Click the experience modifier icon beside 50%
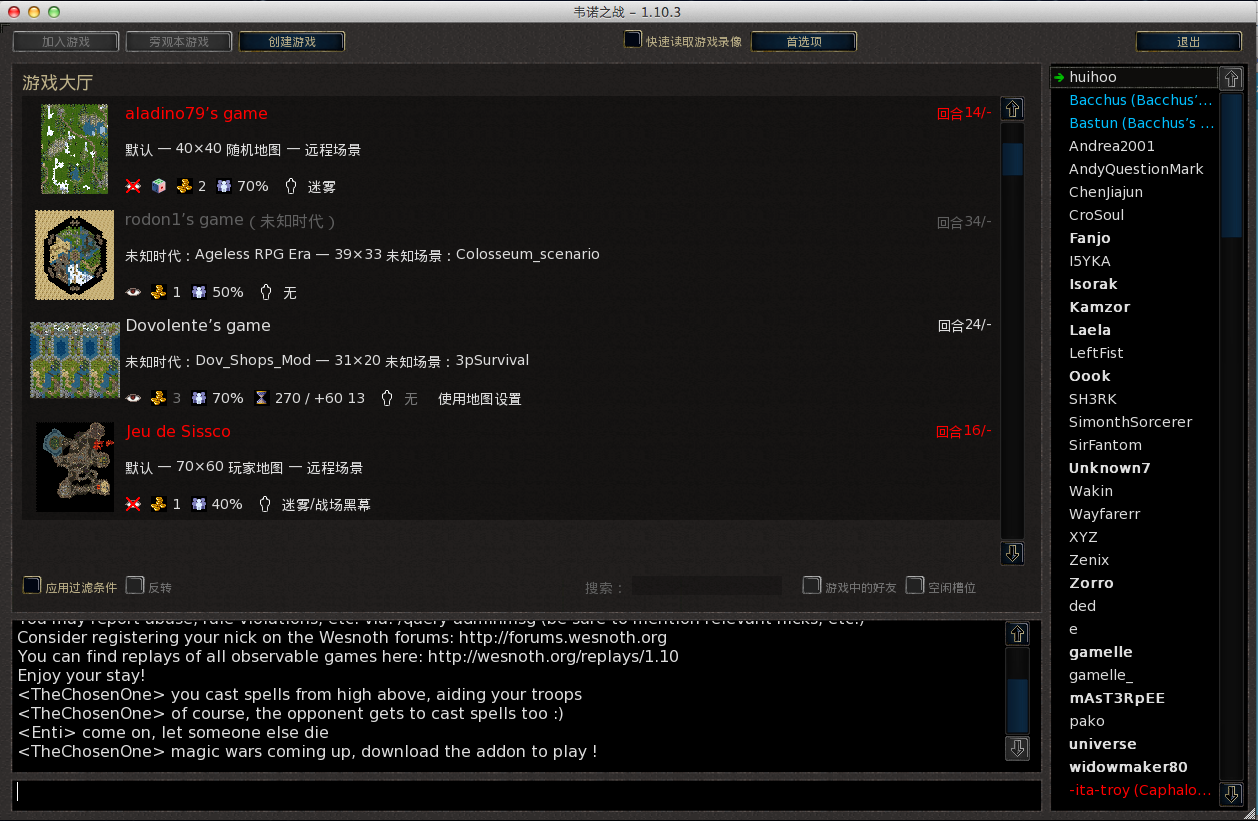1258x821 pixels. click(x=198, y=292)
